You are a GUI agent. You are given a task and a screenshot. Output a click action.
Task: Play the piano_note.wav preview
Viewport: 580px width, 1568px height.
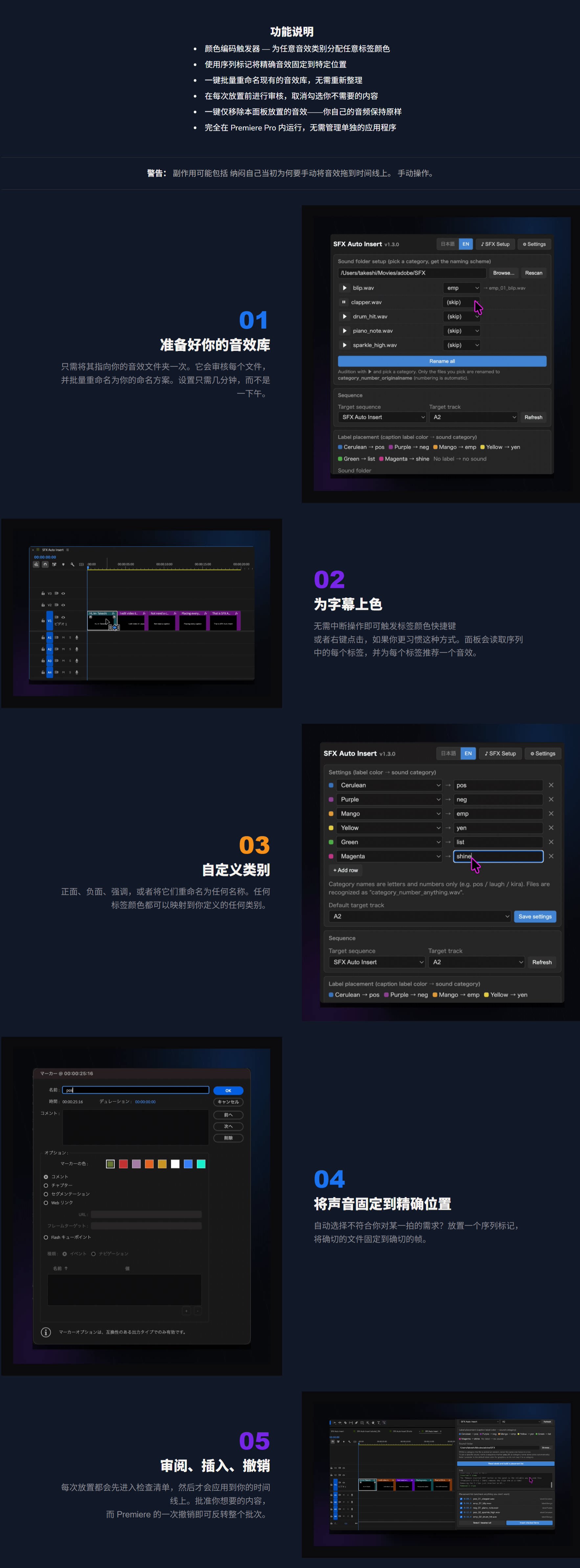point(345,331)
